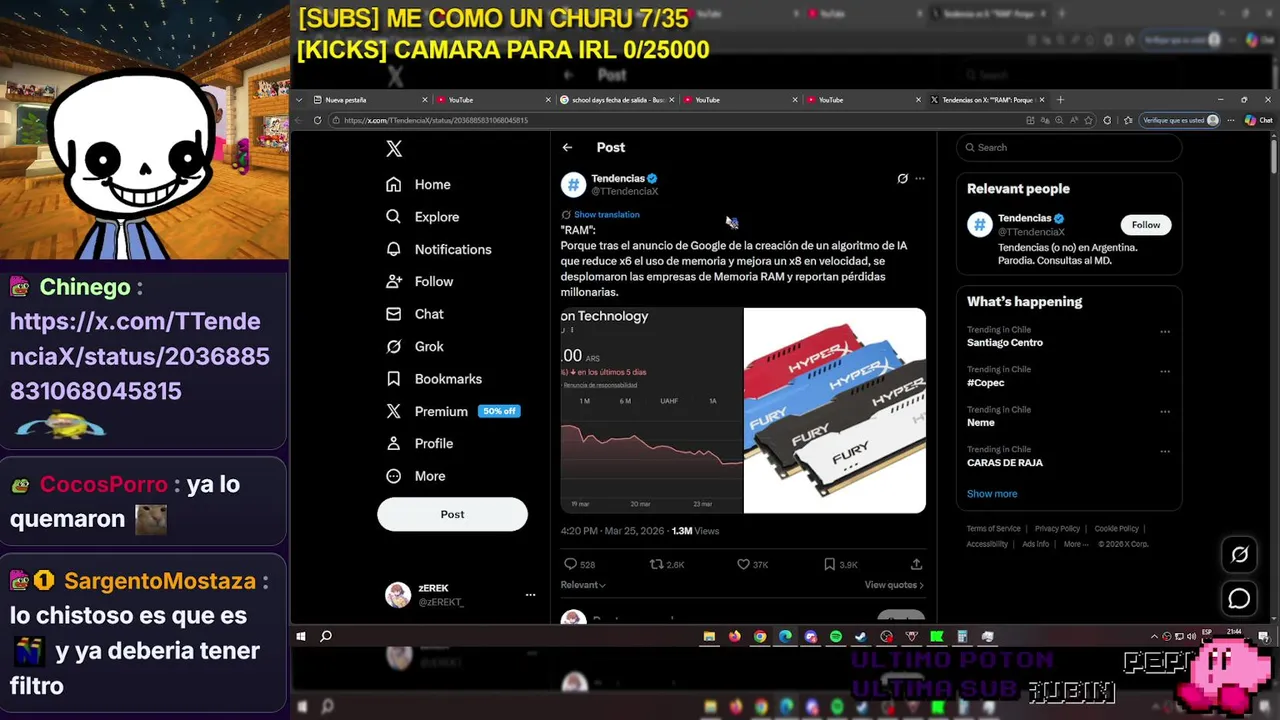Screen dimensions: 1280x720
Task: Click Show more under trends
Action: click(x=992, y=494)
